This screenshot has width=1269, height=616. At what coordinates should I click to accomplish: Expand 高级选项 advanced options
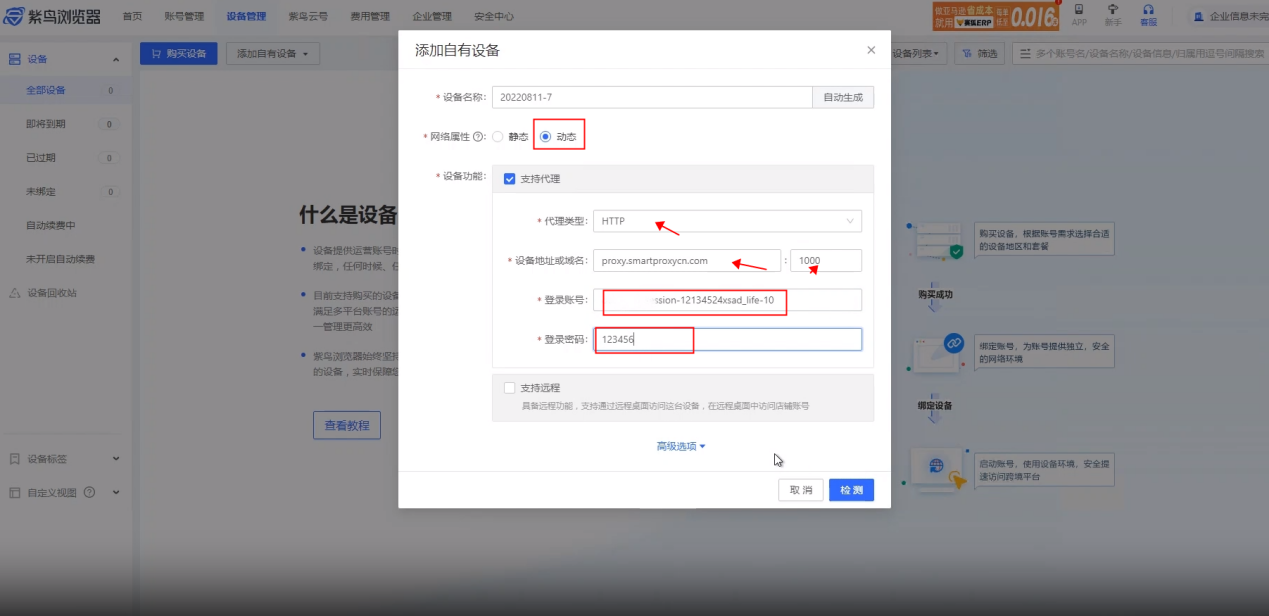click(x=681, y=446)
